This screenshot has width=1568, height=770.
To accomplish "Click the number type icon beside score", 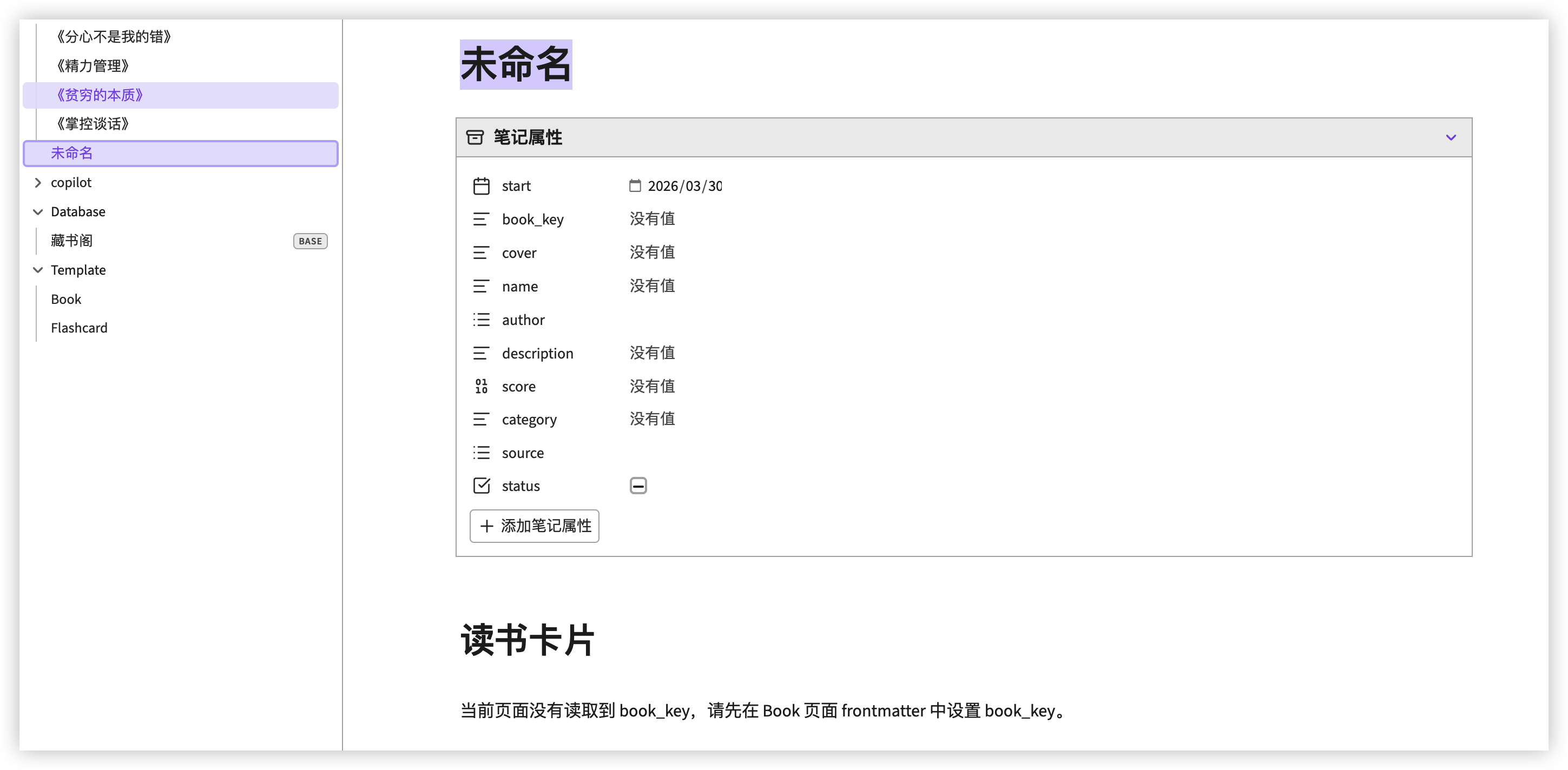I will (481, 386).
